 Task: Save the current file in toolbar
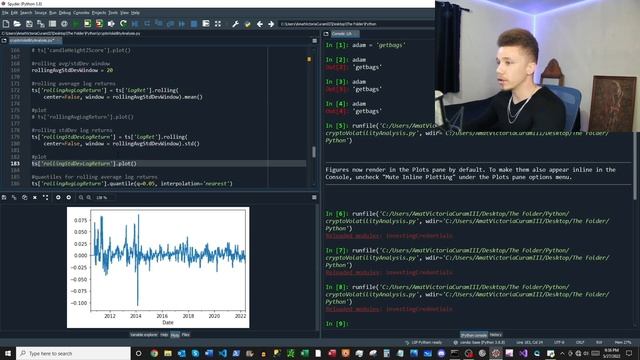click(29, 24)
